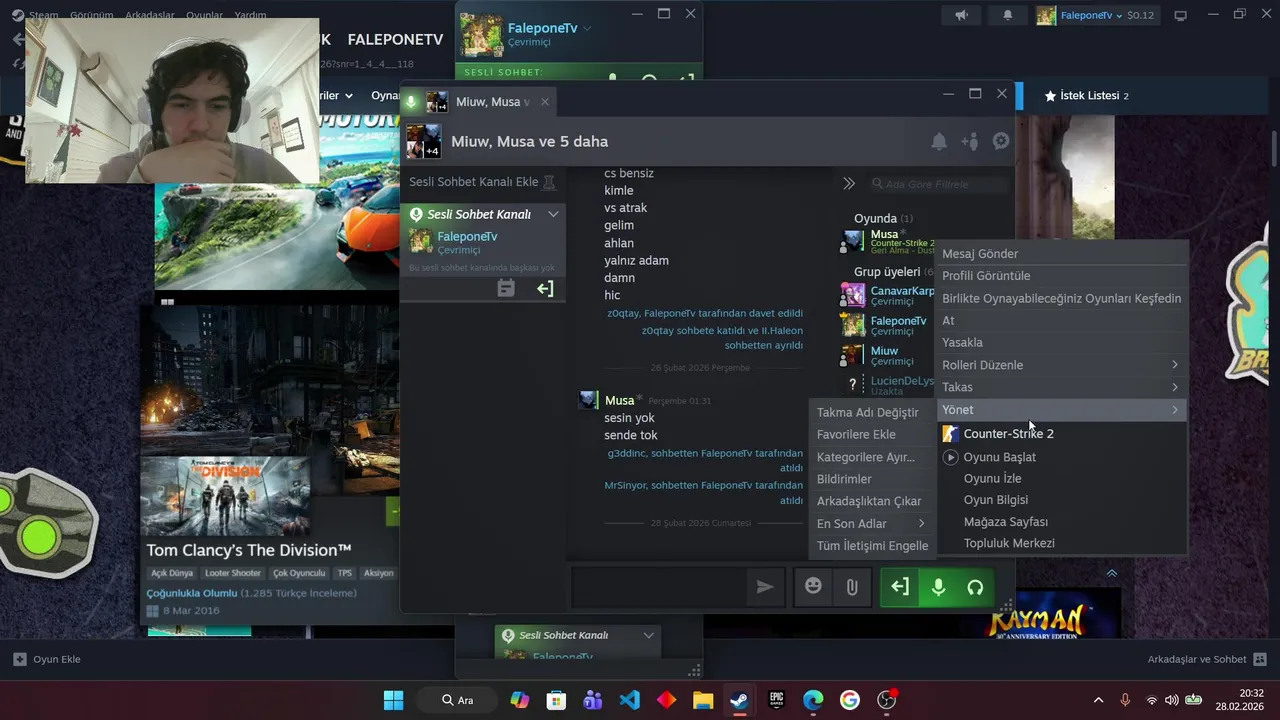The image size is (1280, 720).
Task: Click the Steam notifications bell
Action: coord(1007,15)
